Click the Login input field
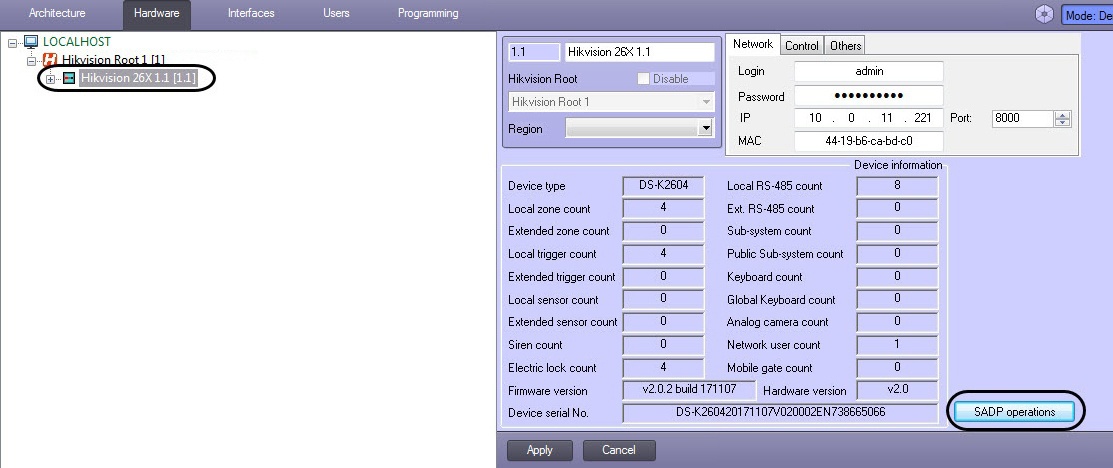This screenshot has width=1113, height=468. 869,72
